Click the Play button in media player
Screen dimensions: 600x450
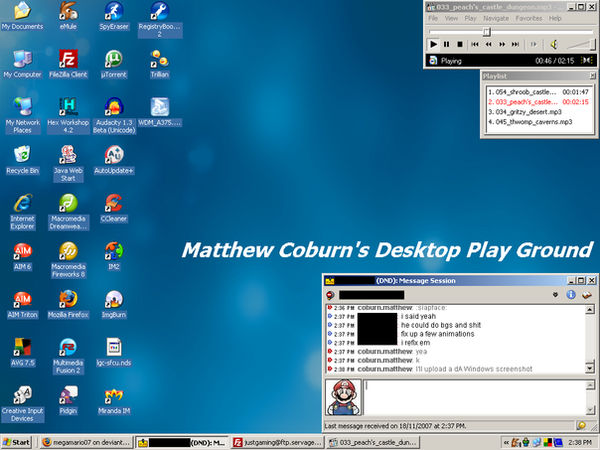click(433, 44)
